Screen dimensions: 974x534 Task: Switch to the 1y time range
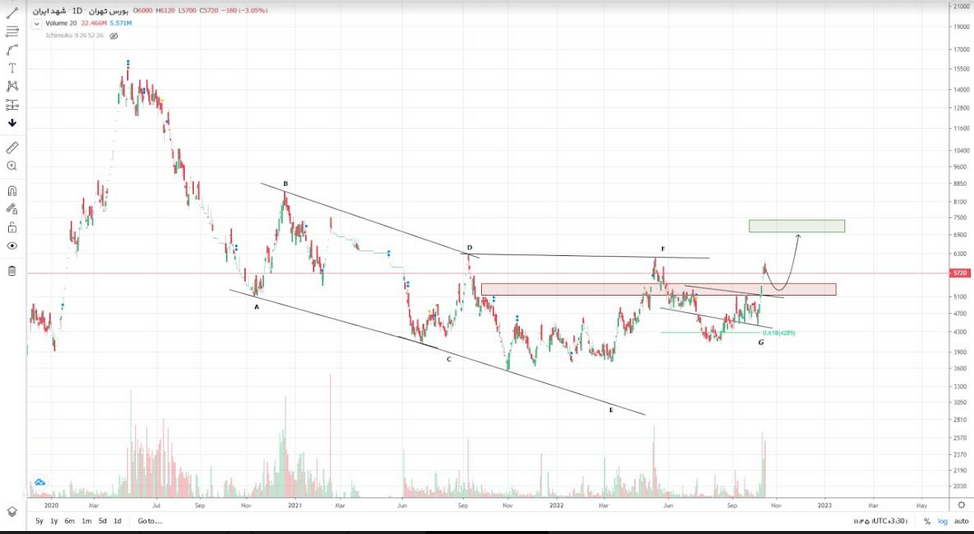click(x=54, y=521)
